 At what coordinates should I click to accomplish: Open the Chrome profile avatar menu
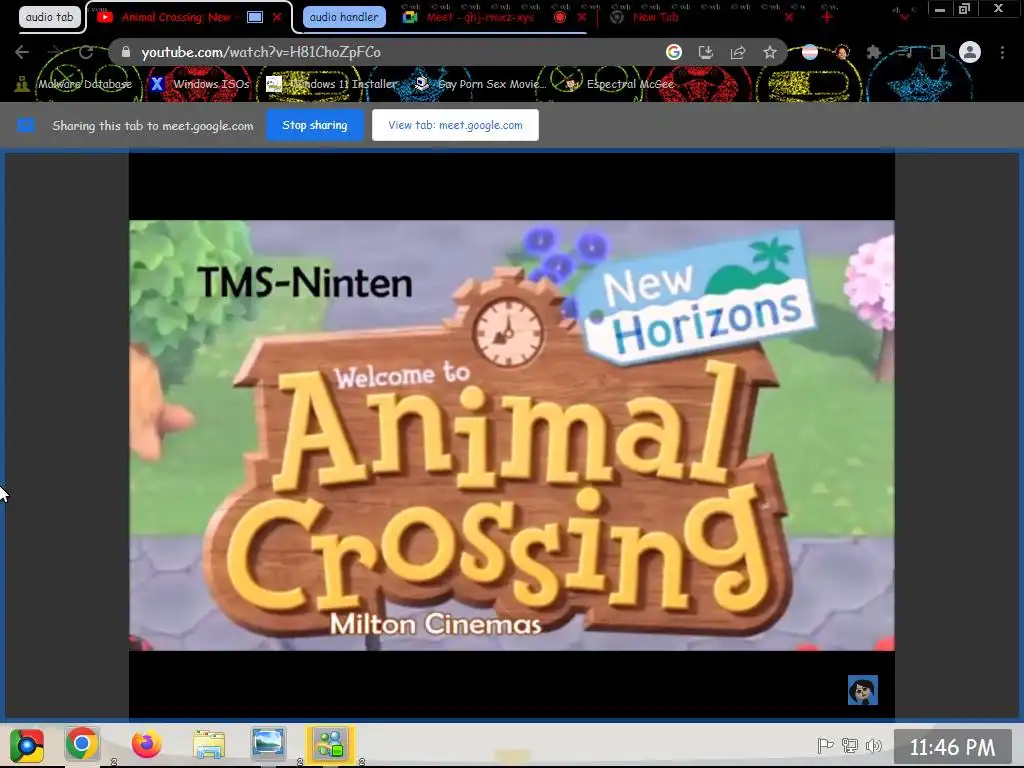pos(970,52)
